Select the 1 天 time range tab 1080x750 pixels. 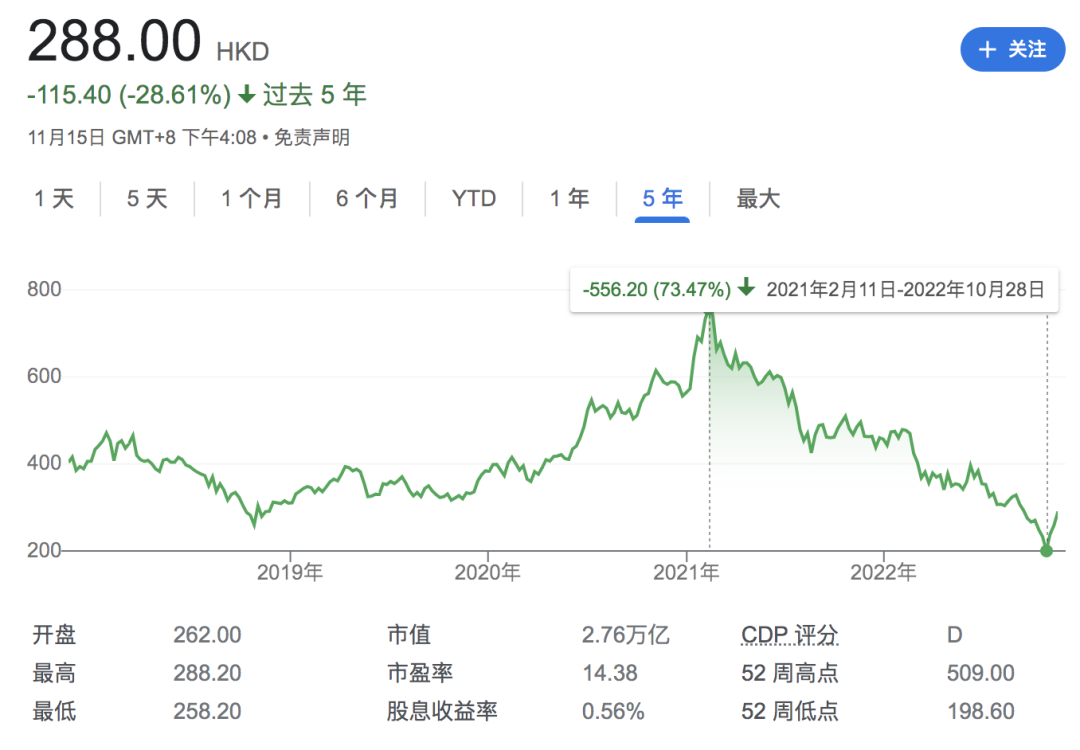click(54, 199)
